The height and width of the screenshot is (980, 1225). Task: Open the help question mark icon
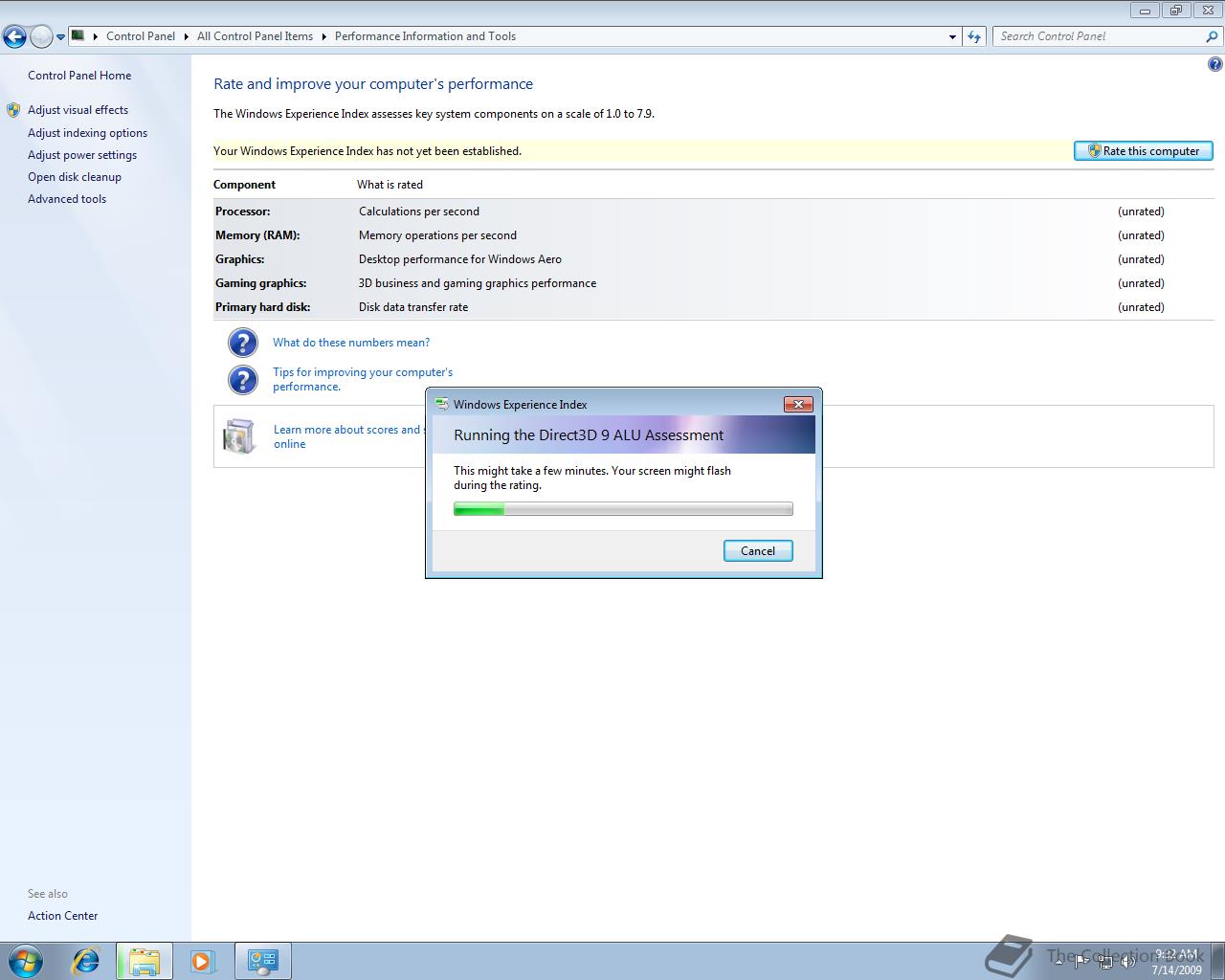(x=1214, y=64)
